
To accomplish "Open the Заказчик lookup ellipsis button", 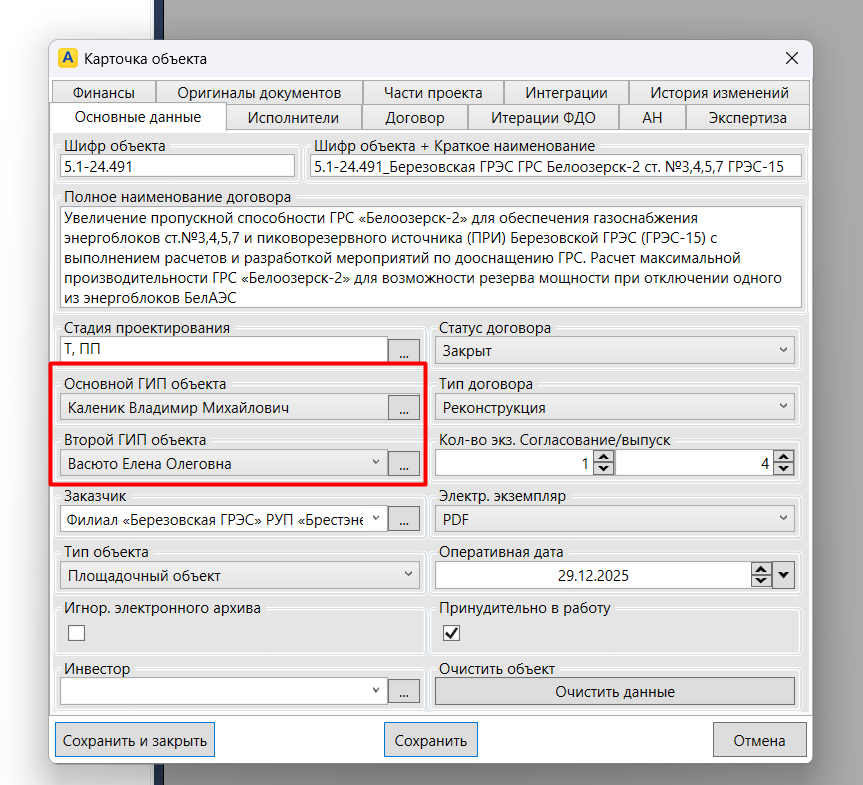I will pyautogui.click(x=403, y=519).
